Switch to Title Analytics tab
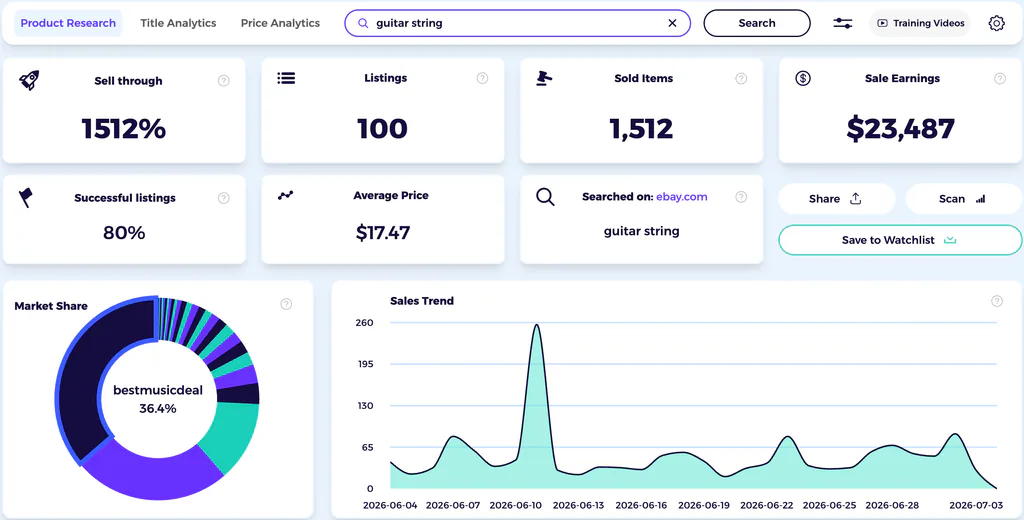The width and height of the screenshot is (1024, 520). 178,23
